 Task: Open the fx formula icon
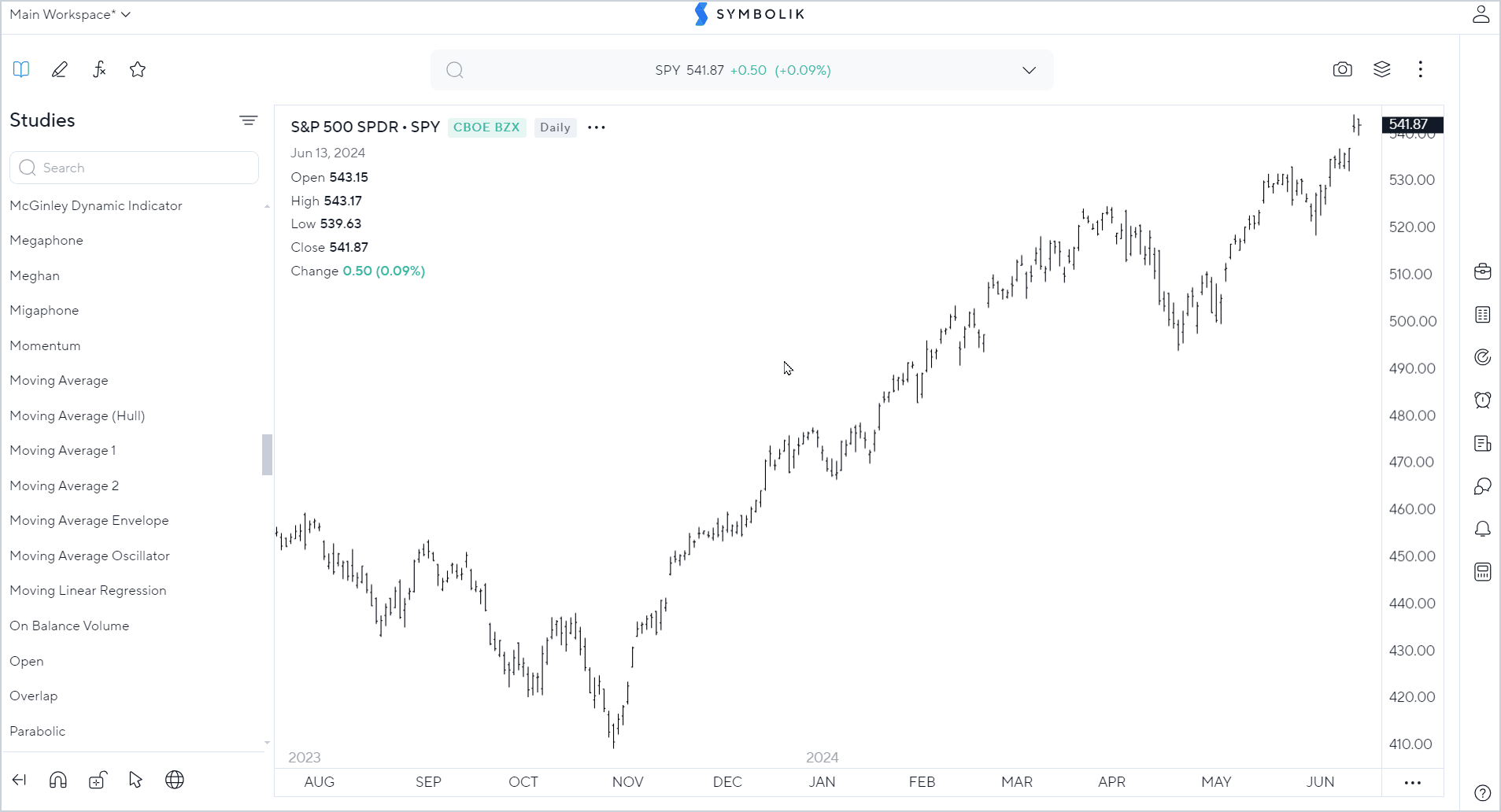click(x=99, y=69)
